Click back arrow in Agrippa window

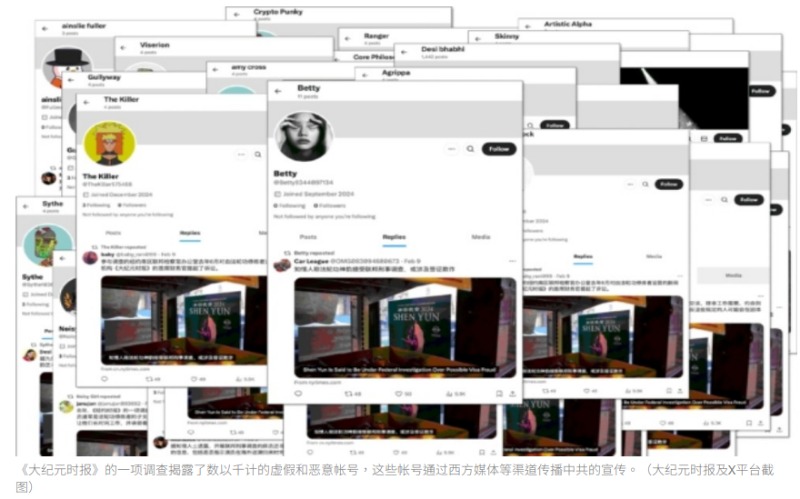[365, 76]
